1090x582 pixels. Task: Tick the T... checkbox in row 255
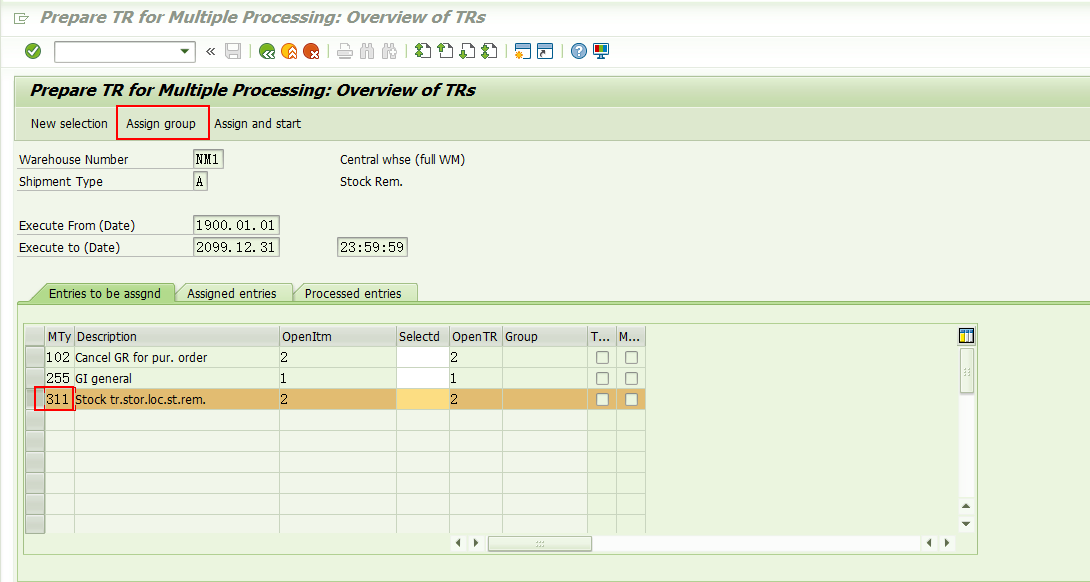point(602,378)
